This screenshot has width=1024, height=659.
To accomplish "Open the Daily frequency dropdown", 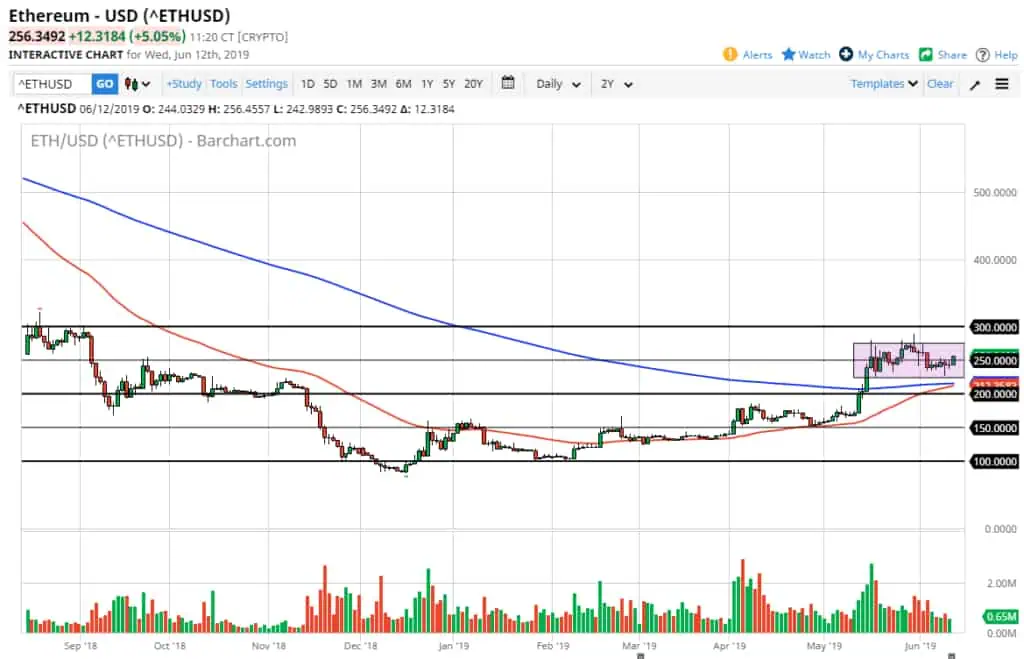I will pos(558,84).
